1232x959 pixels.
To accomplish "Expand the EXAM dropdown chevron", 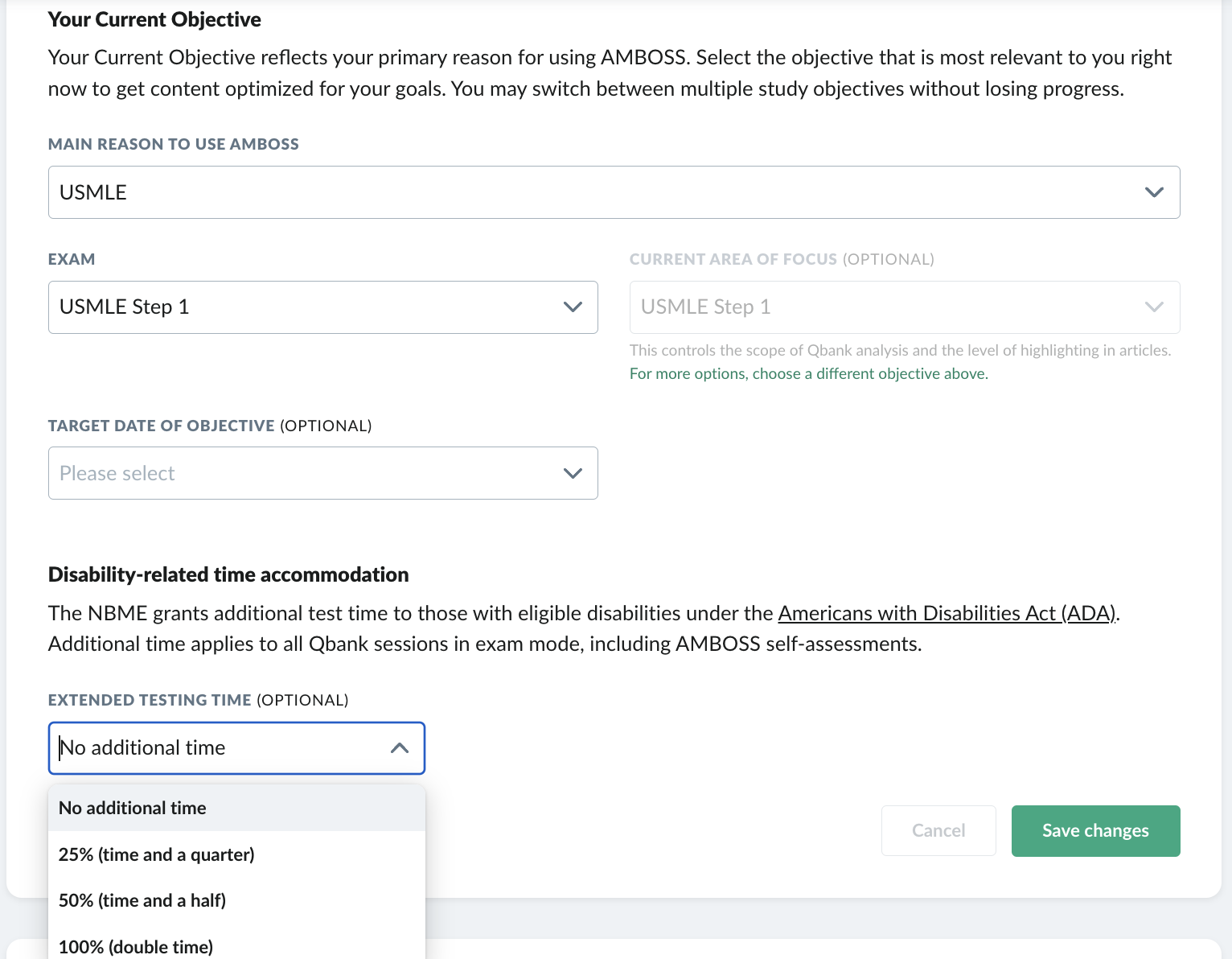I will (573, 307).
